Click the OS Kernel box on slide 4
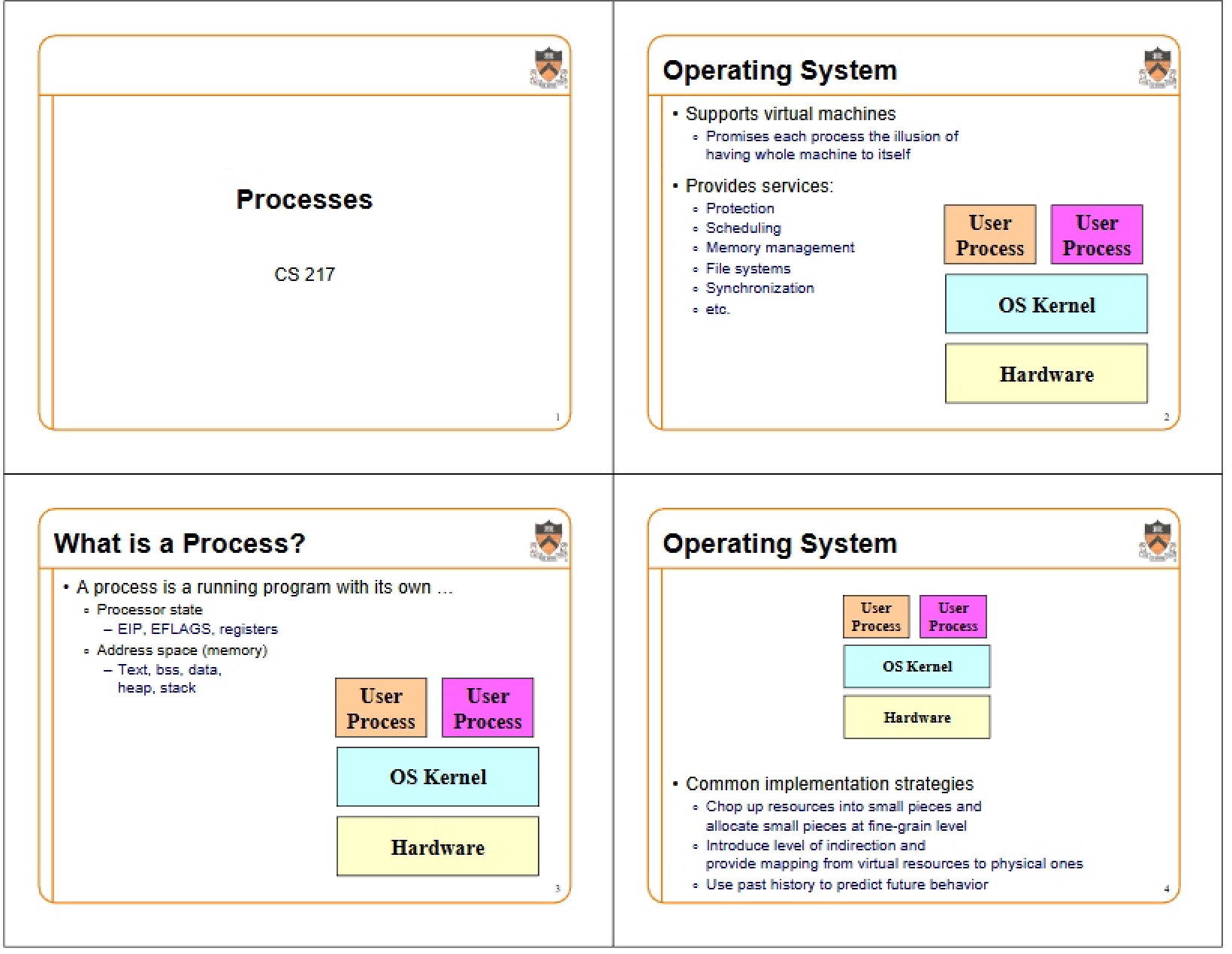Image resolution: width=1232 pixels, height=954 pixels. [x=917, y=666]
